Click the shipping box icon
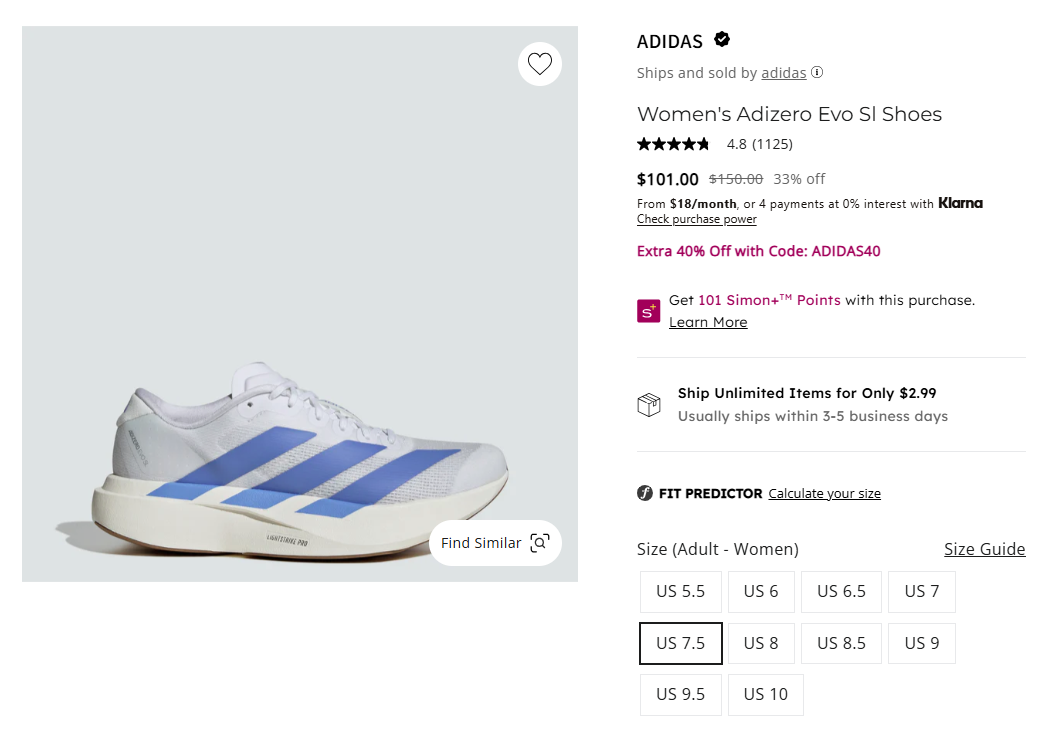This screenshot has width=1042, height=731. (649, 405)
